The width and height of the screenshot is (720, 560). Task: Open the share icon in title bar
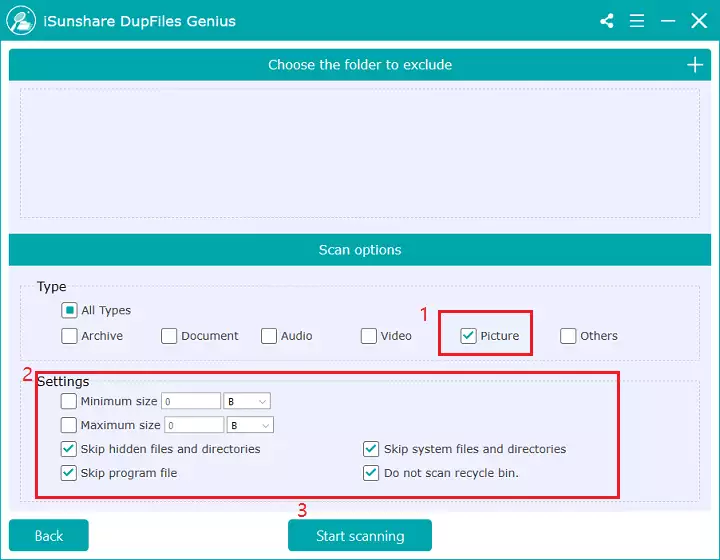tap(607, 21)
